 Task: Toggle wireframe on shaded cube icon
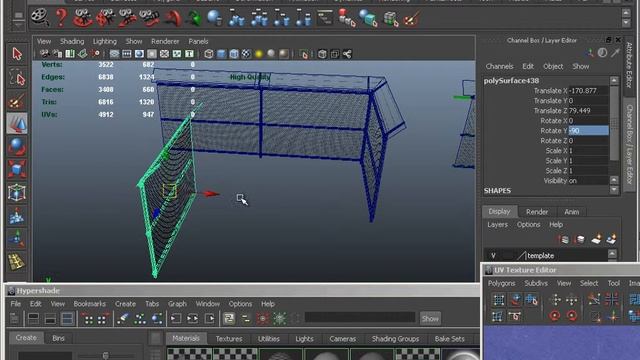click(x=233, y=54)
